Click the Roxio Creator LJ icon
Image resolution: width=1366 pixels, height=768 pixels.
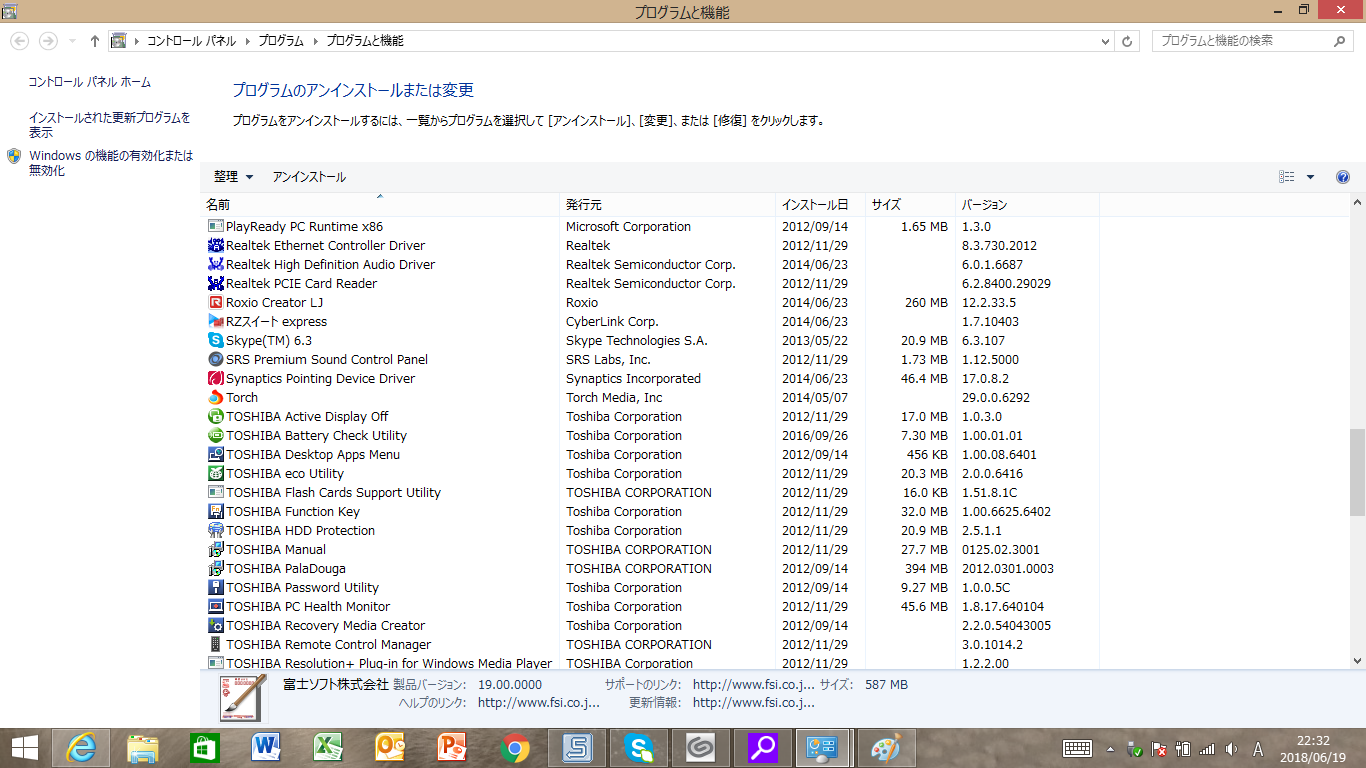(x=215, y=303)
